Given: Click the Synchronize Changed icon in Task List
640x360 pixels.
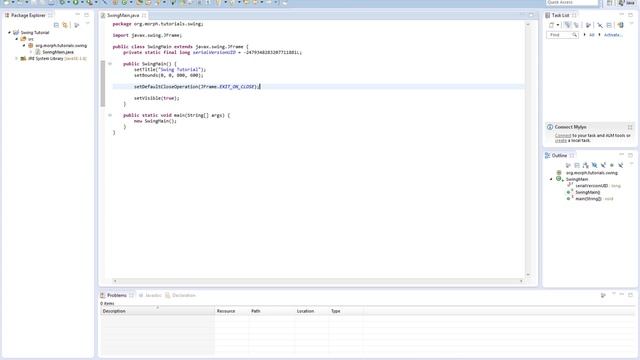Looking at the screenshot, I should click(x=620, y=25).
